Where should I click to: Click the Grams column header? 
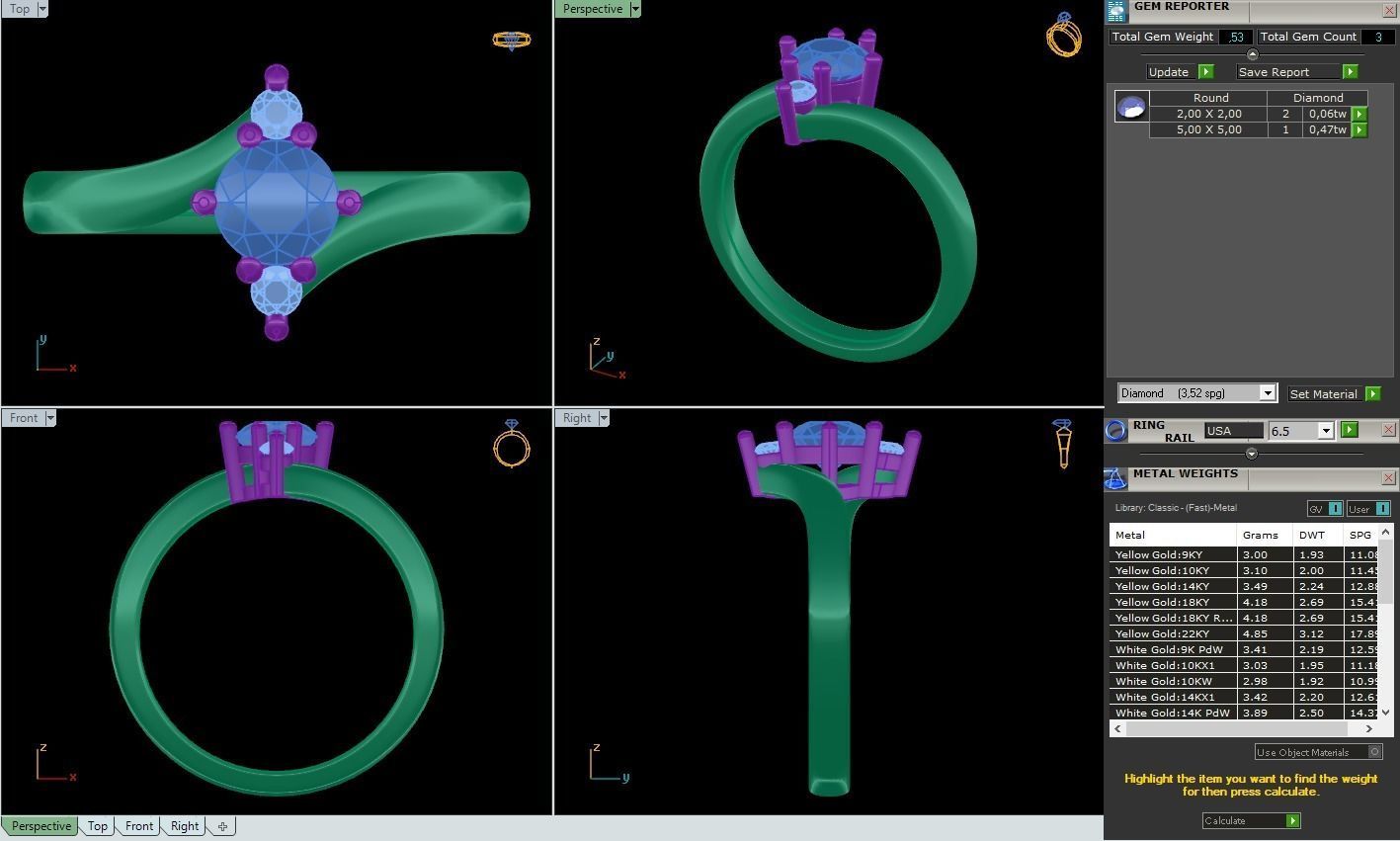[1265, 535]
